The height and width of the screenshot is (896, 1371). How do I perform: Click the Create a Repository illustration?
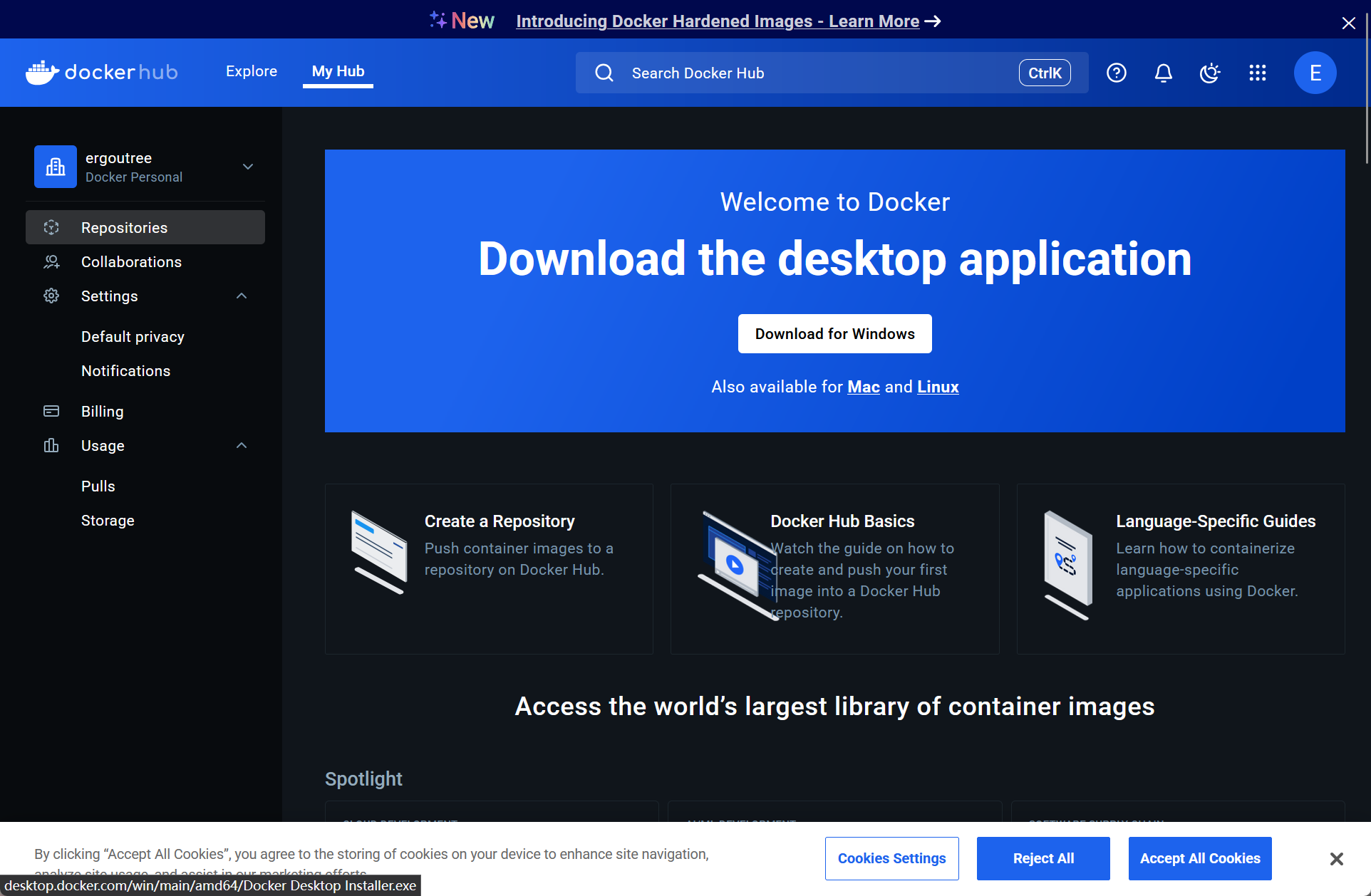(378, 553)
